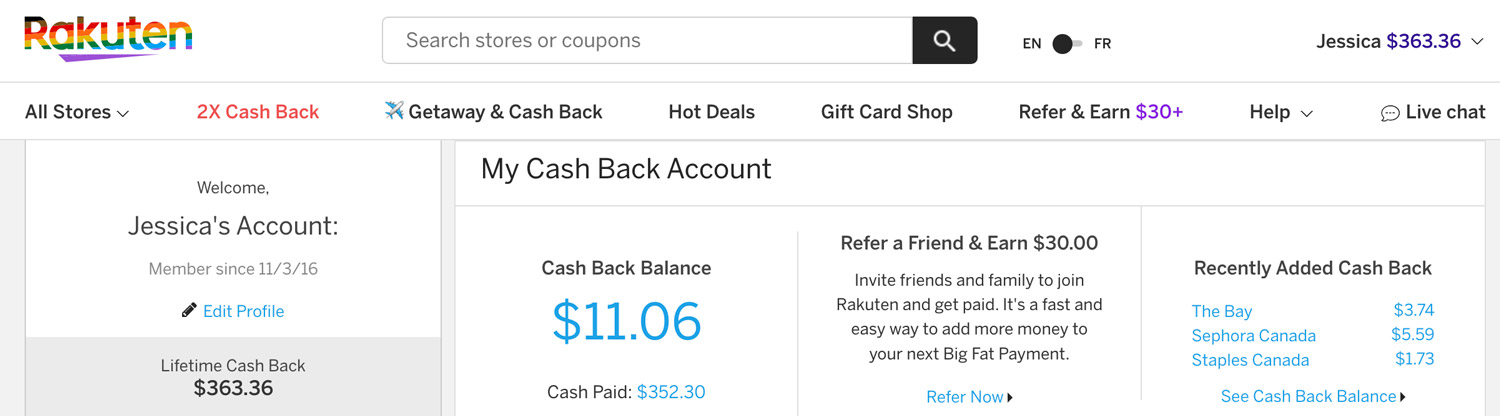The width and height of the screenshot is (1500, 416).
Task: Click the pencil icon next to Edit Profile
Action: point(189,310)
